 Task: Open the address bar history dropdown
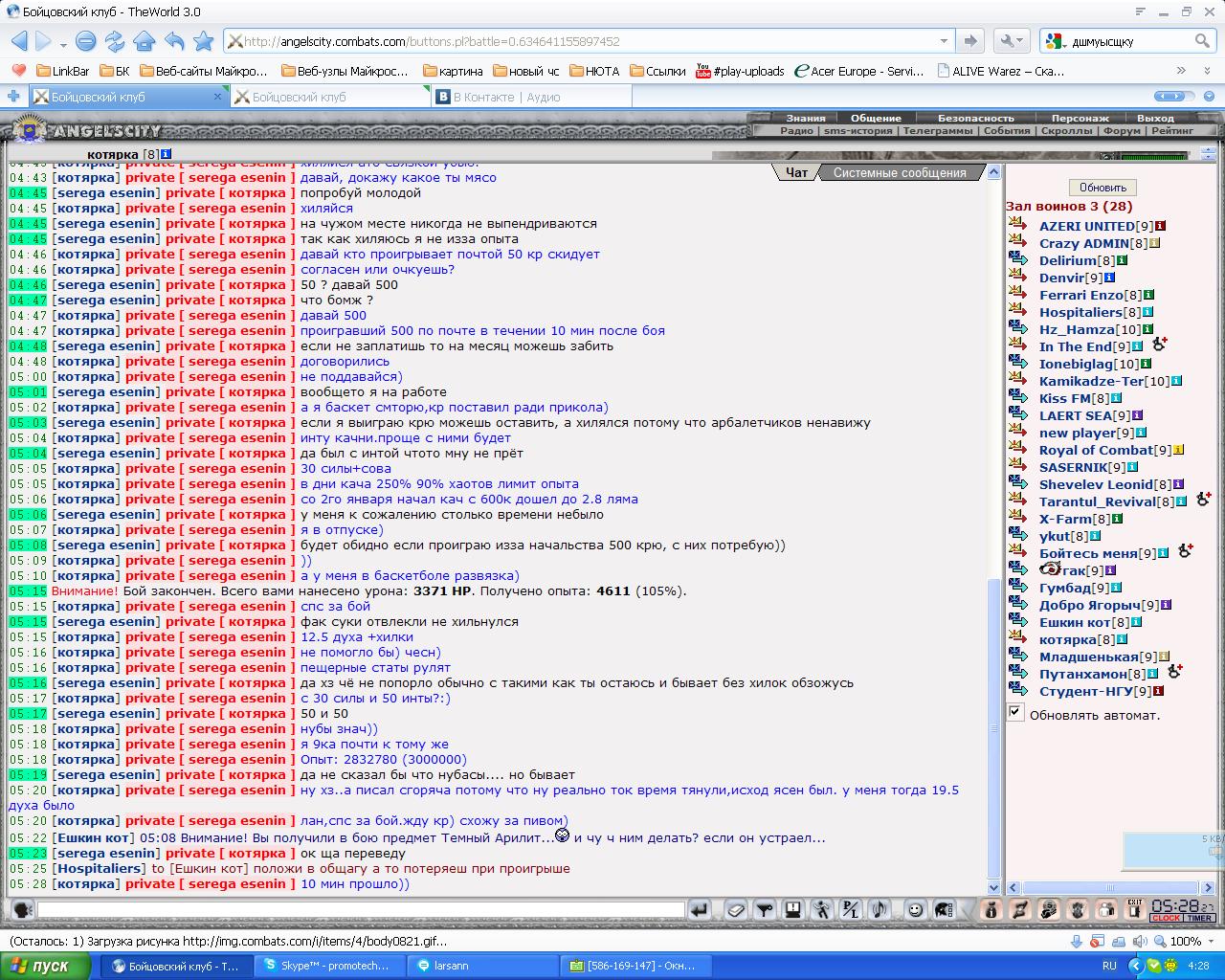[x=944, y=41]
